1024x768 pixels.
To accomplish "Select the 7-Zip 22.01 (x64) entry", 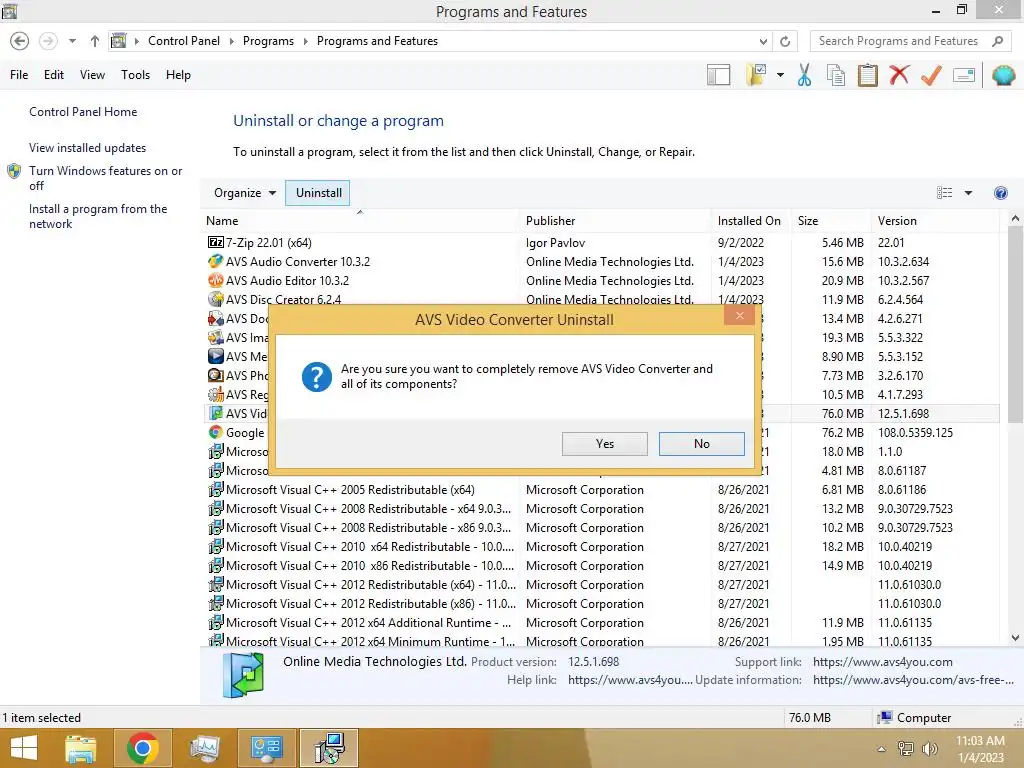I will 601,242.
